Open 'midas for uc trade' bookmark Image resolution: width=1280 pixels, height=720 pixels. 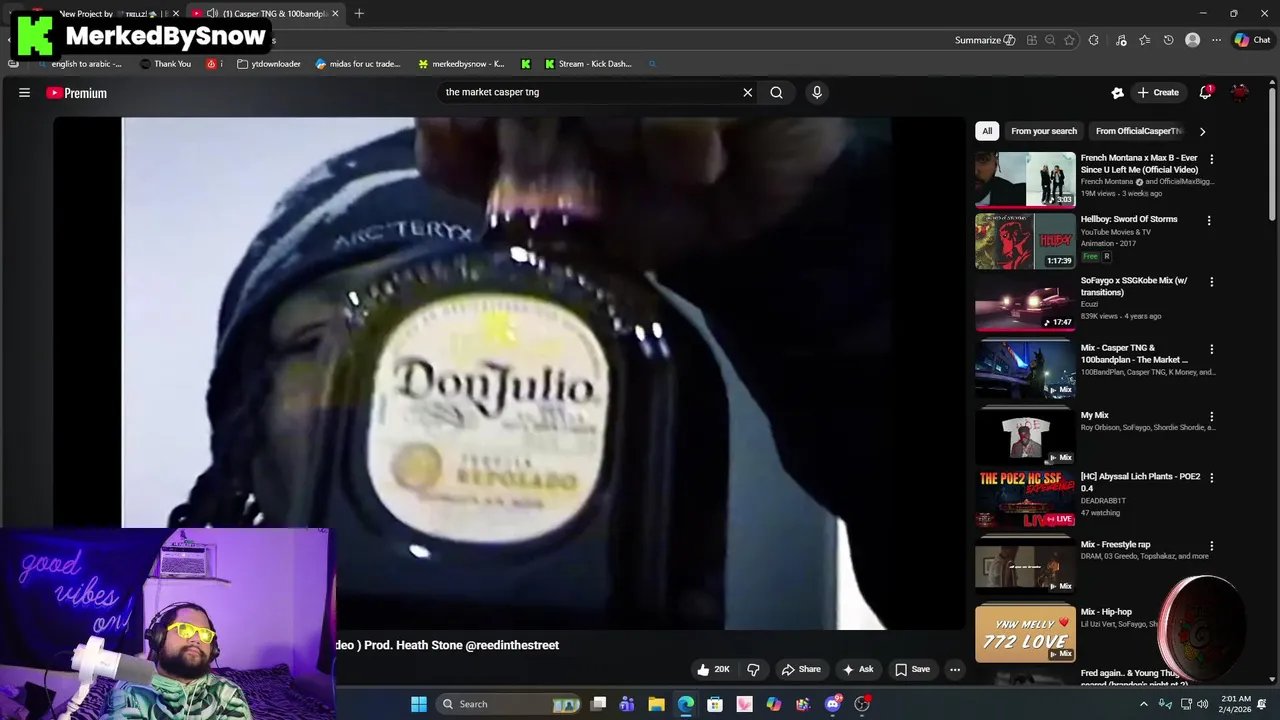[x=357, y=64]
